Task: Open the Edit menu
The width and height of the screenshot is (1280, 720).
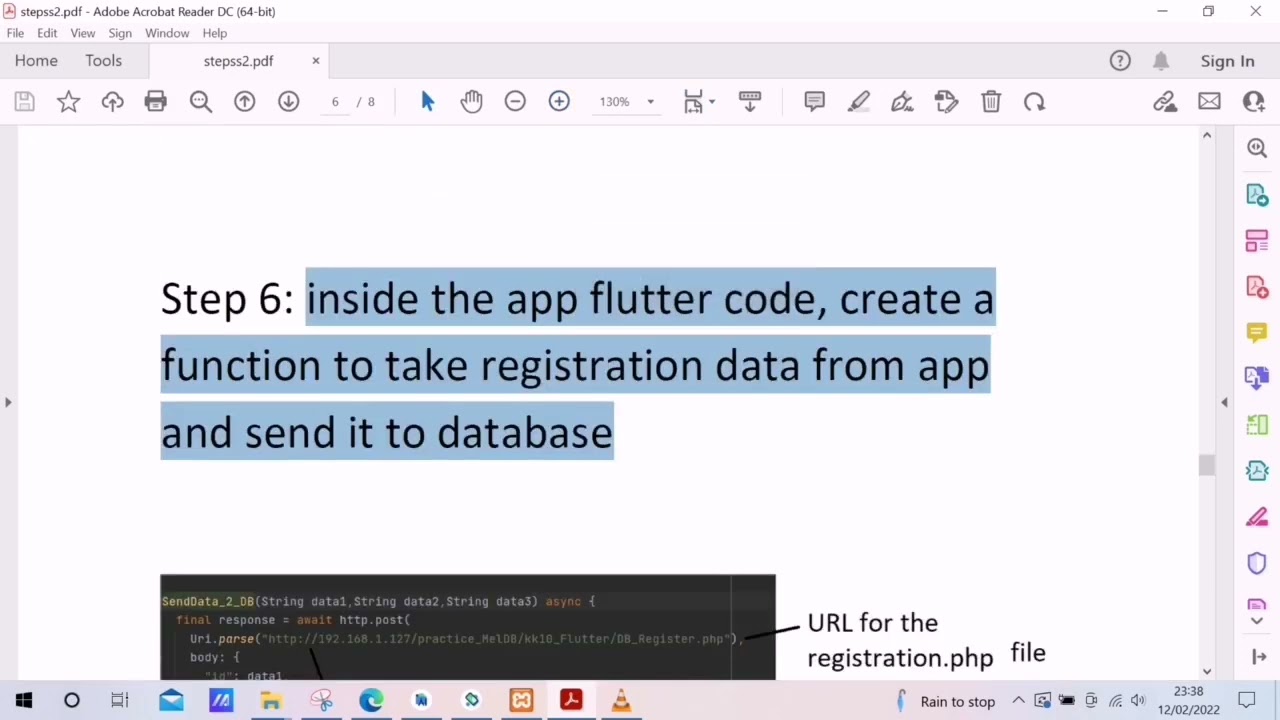Action: 47,33
